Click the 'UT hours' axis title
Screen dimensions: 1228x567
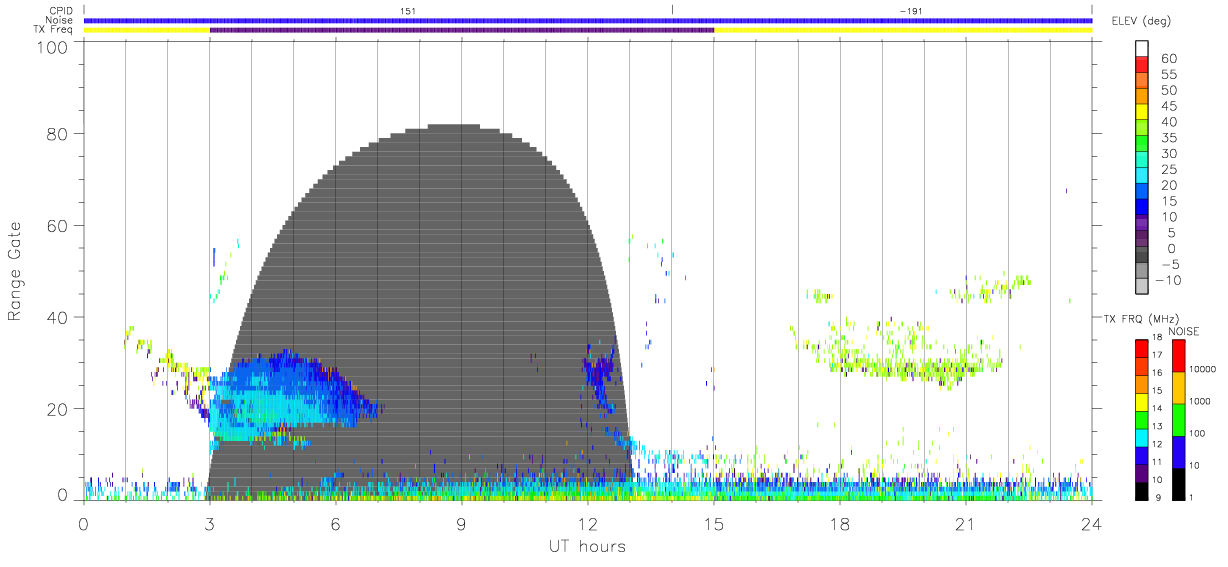(587, 547)
